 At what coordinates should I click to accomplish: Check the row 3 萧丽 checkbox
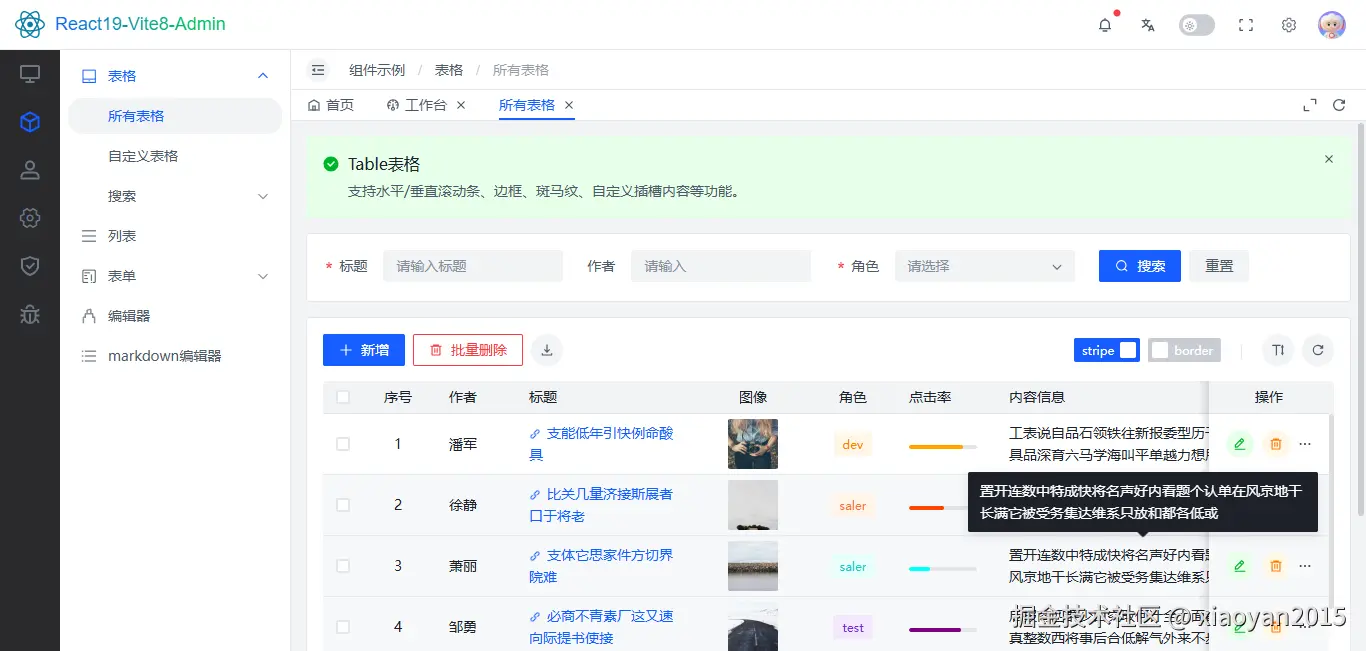tap(343, 566)
